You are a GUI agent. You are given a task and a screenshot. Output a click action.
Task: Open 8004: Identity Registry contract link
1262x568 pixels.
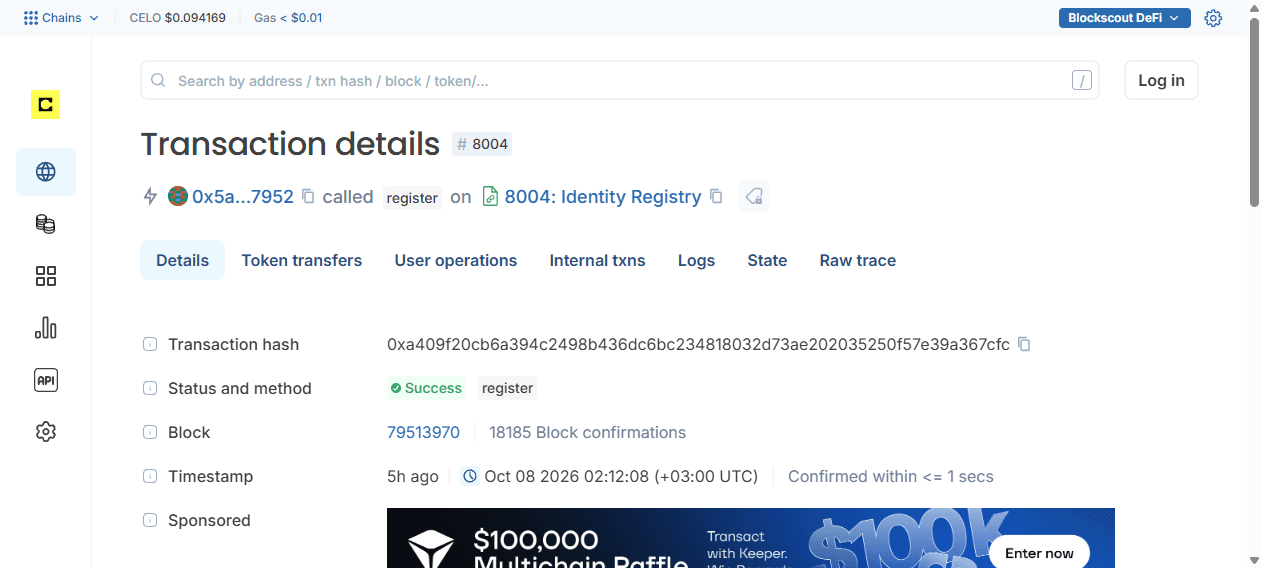(x=603, y=197)
